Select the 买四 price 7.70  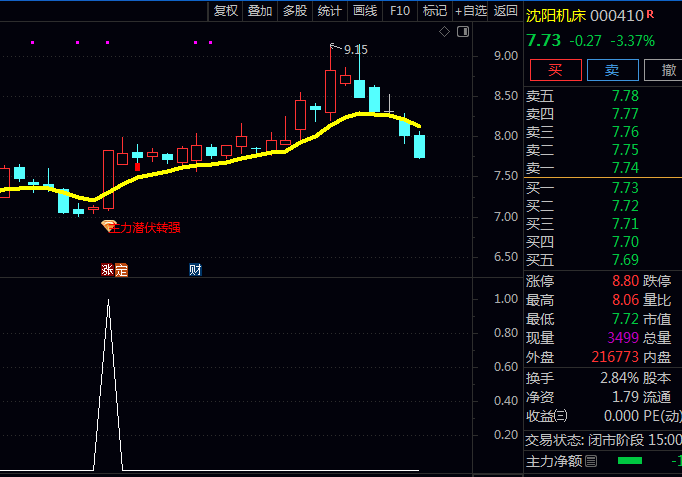pos(625,242)
